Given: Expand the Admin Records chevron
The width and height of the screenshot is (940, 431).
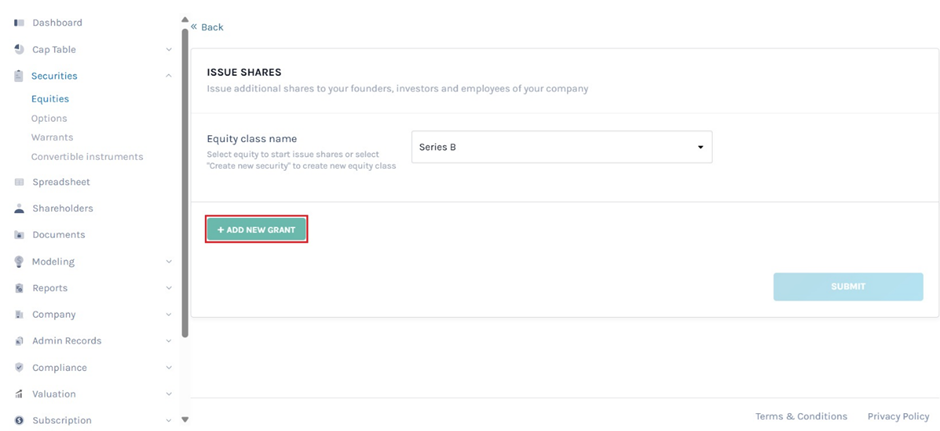Looking at the screenshot, I should coord(168,341).
